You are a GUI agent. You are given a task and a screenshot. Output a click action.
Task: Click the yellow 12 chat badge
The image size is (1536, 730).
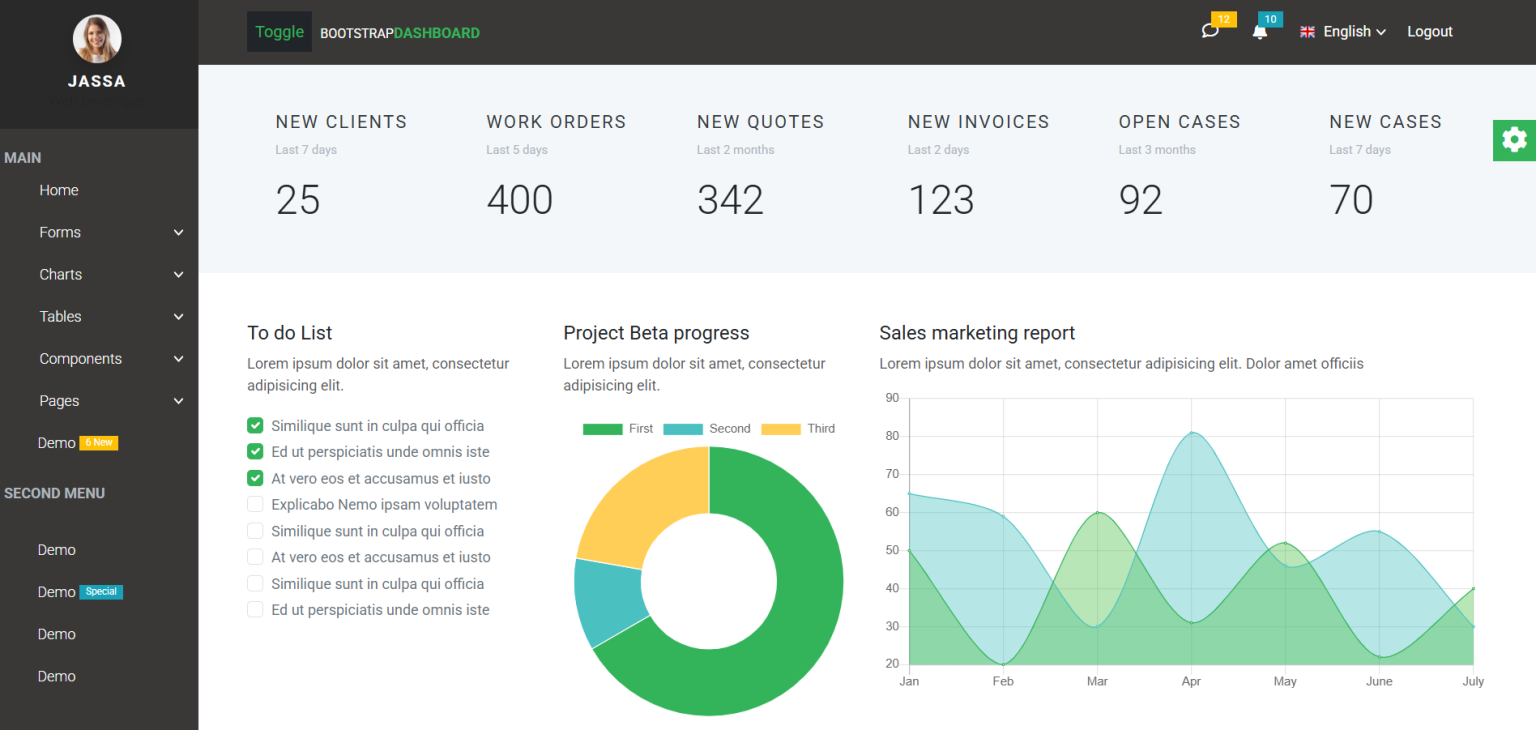coord(1222,18)
